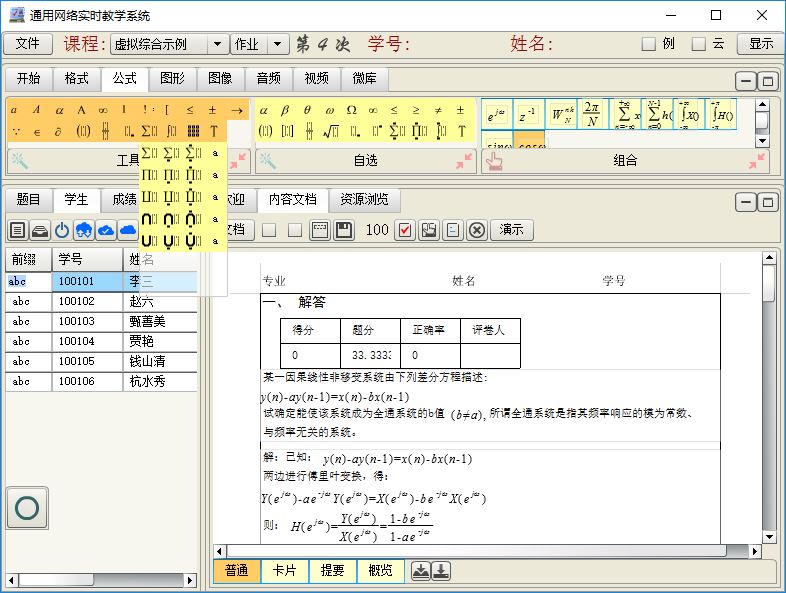Switch to the 题目 tab
Viewport: 786px width, 593px height.
click(x=28, y=200)
